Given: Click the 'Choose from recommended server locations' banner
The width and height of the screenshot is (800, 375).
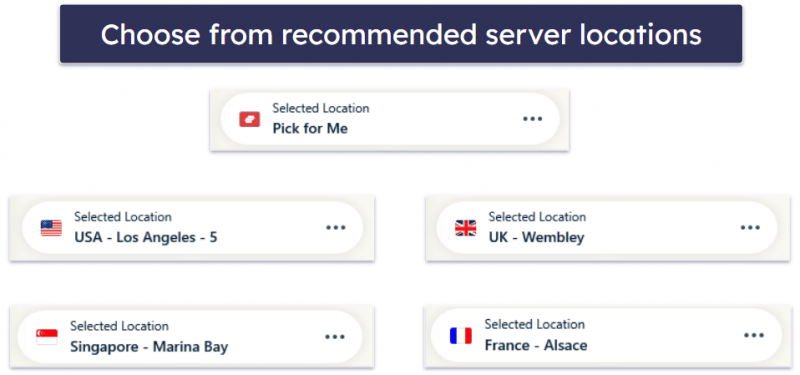Looking at the screenshot, I should (x=401, y=34).
